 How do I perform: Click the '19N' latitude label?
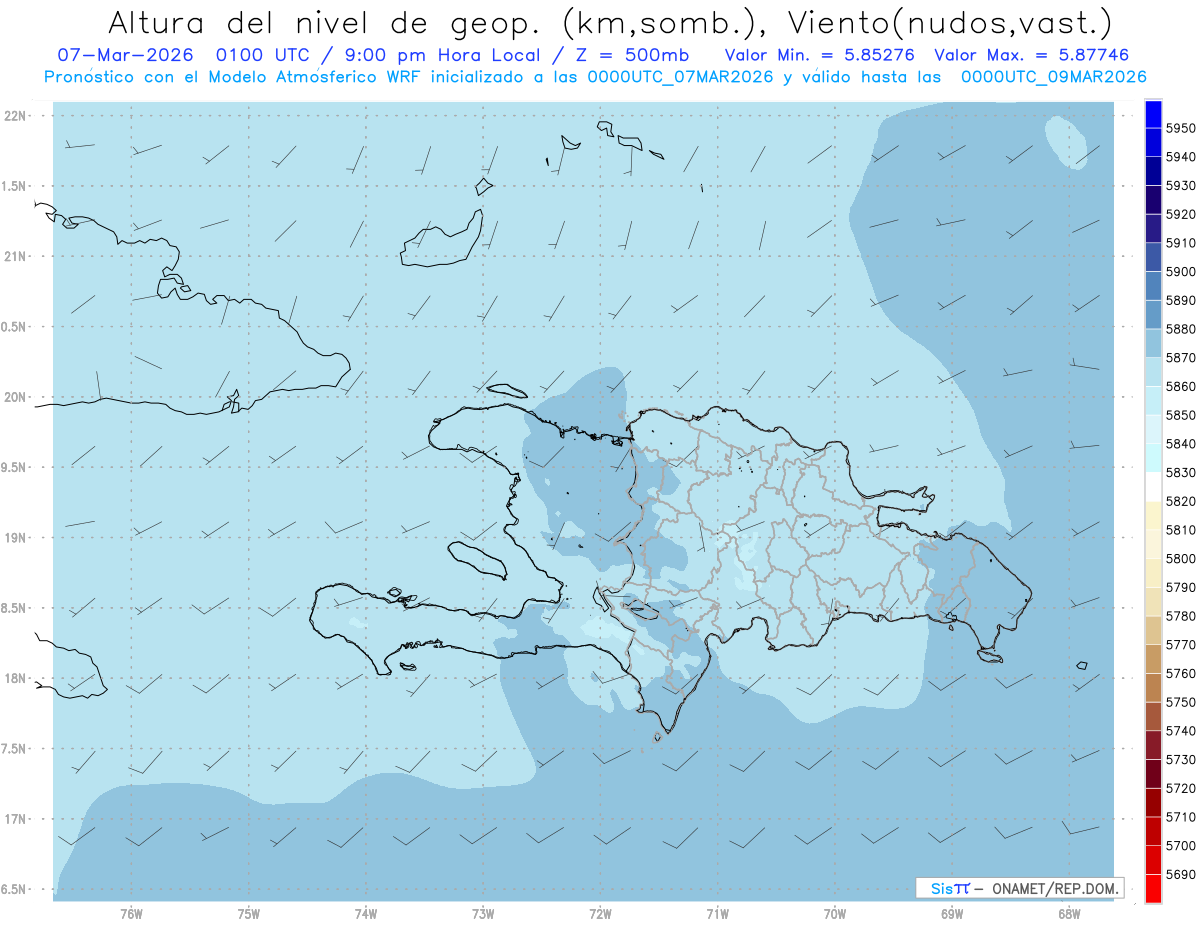click(x=14, y=538)
